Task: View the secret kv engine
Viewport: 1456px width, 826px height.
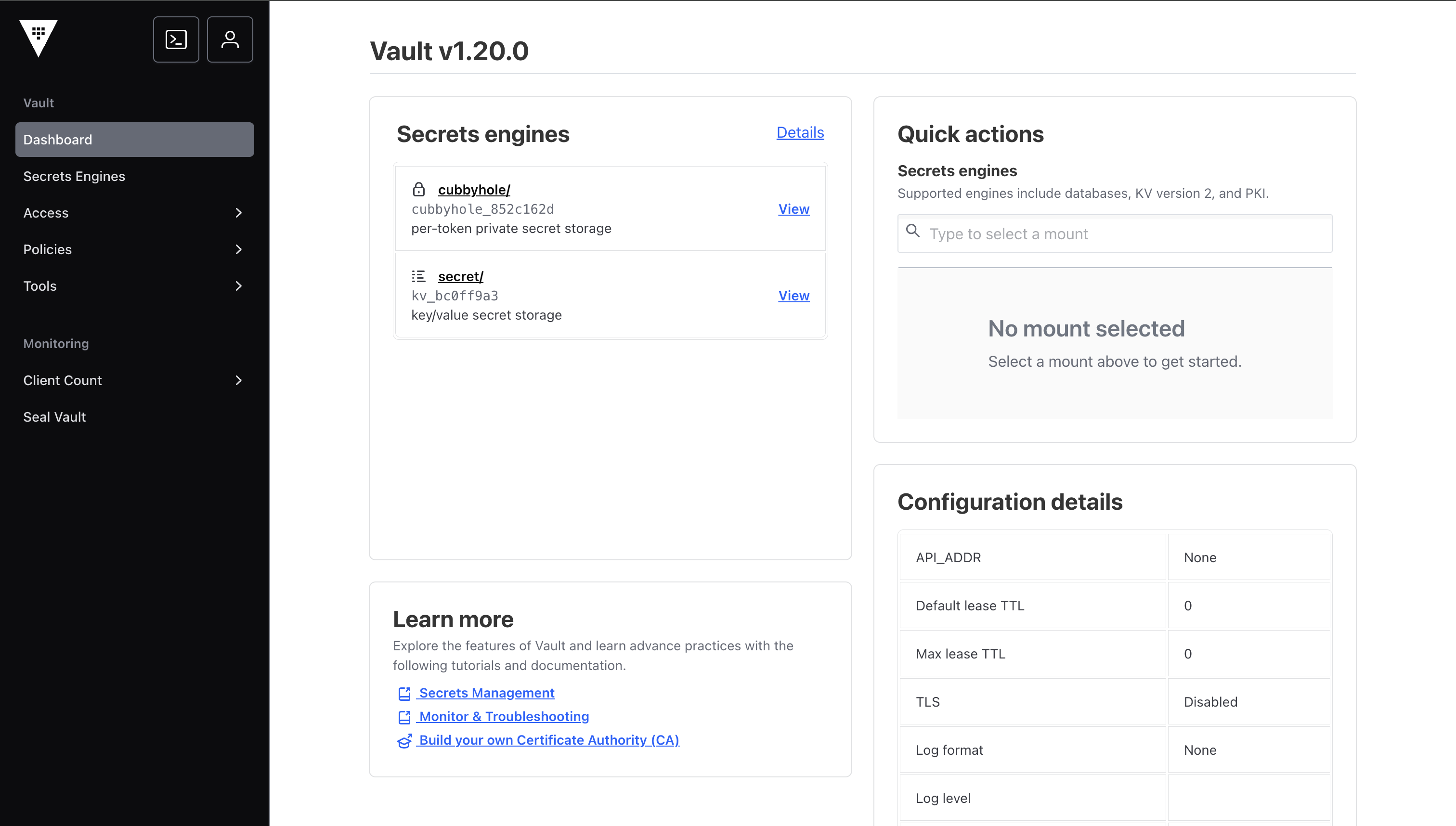Action: (x=793, y=296)
